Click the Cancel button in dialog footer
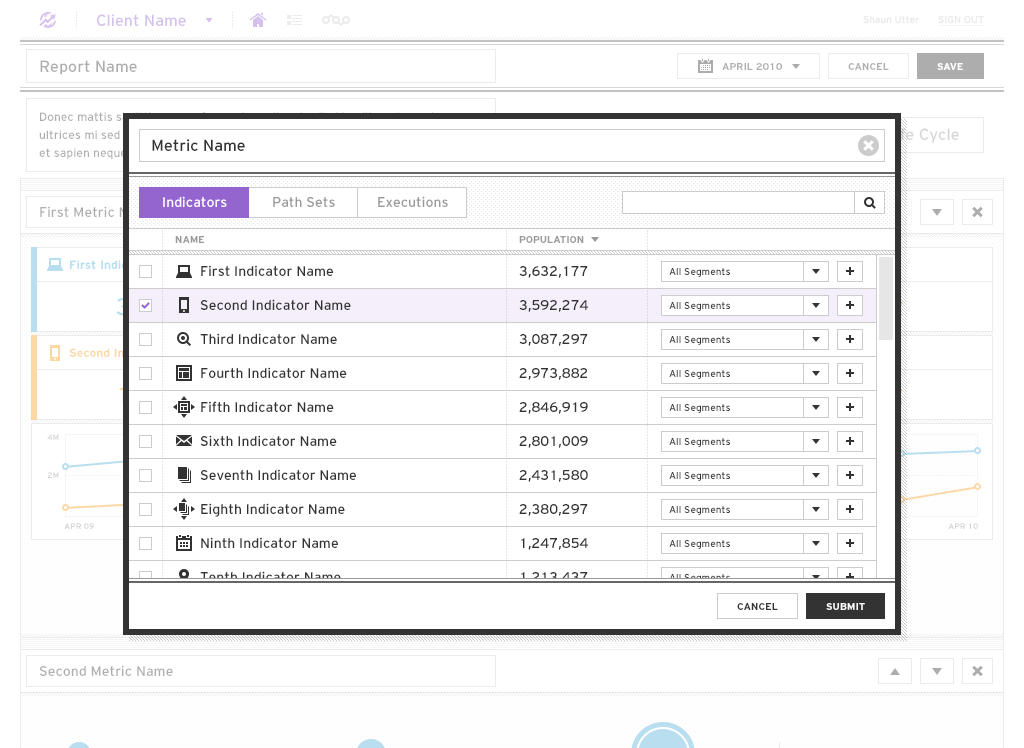1024x748 pixels. [757, 606]
